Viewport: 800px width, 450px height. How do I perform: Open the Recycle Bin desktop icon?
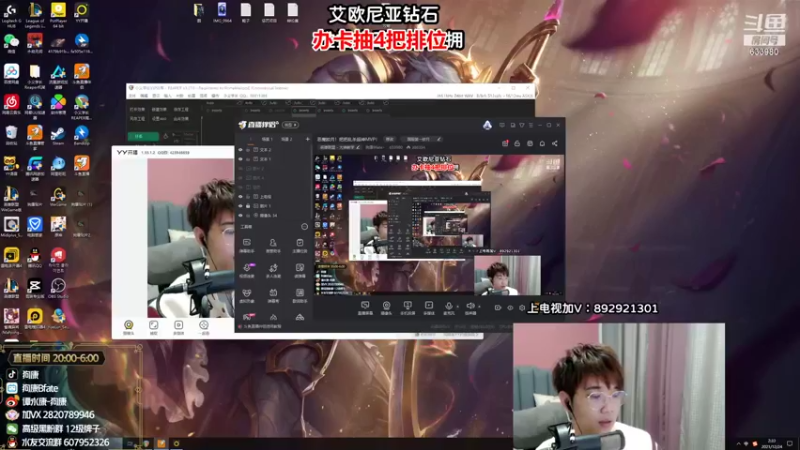(x=11, y=136)
